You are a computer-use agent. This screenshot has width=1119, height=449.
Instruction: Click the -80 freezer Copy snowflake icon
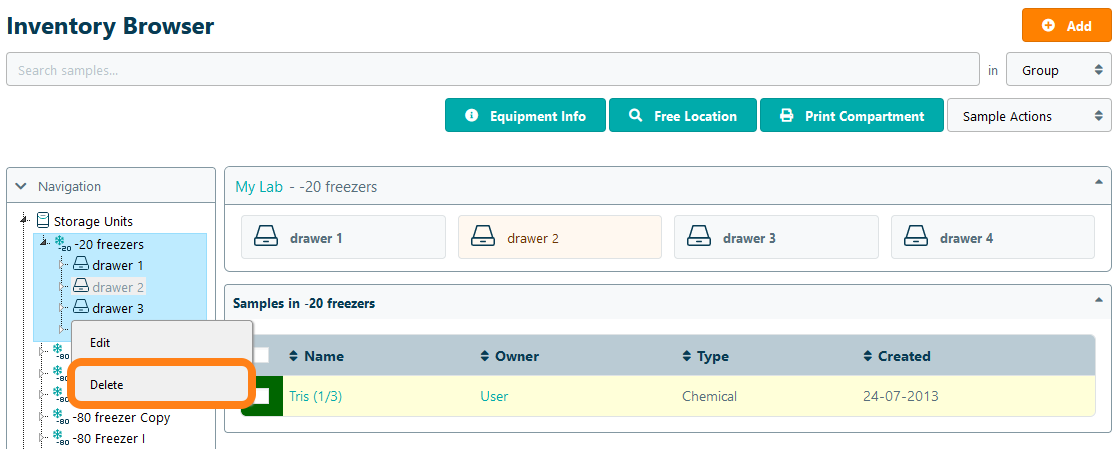point(60,417)
